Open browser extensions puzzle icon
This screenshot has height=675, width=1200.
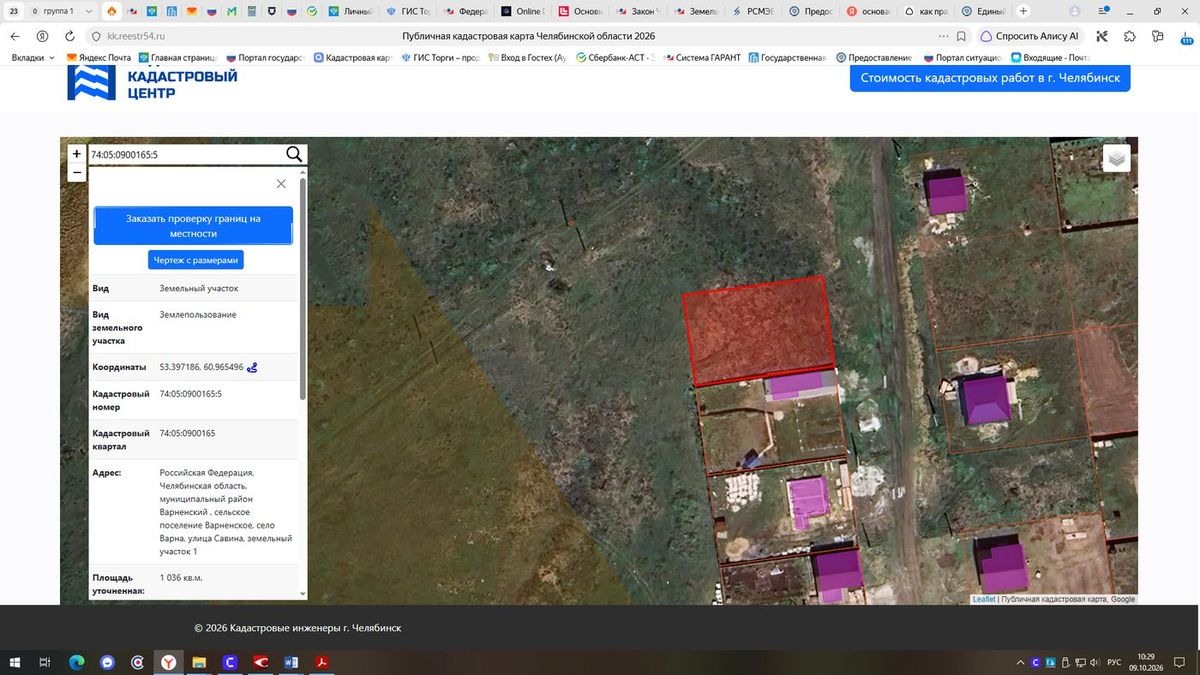[x=1129, y=36]
